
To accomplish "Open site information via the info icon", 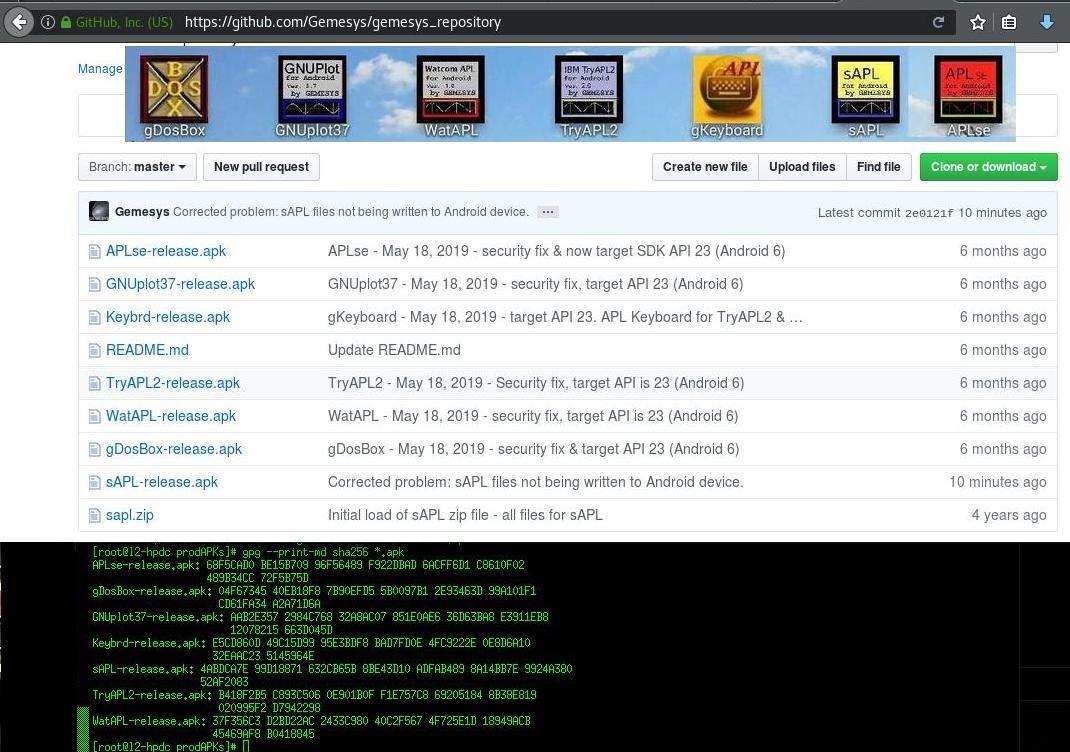I will tap(48, 22).
